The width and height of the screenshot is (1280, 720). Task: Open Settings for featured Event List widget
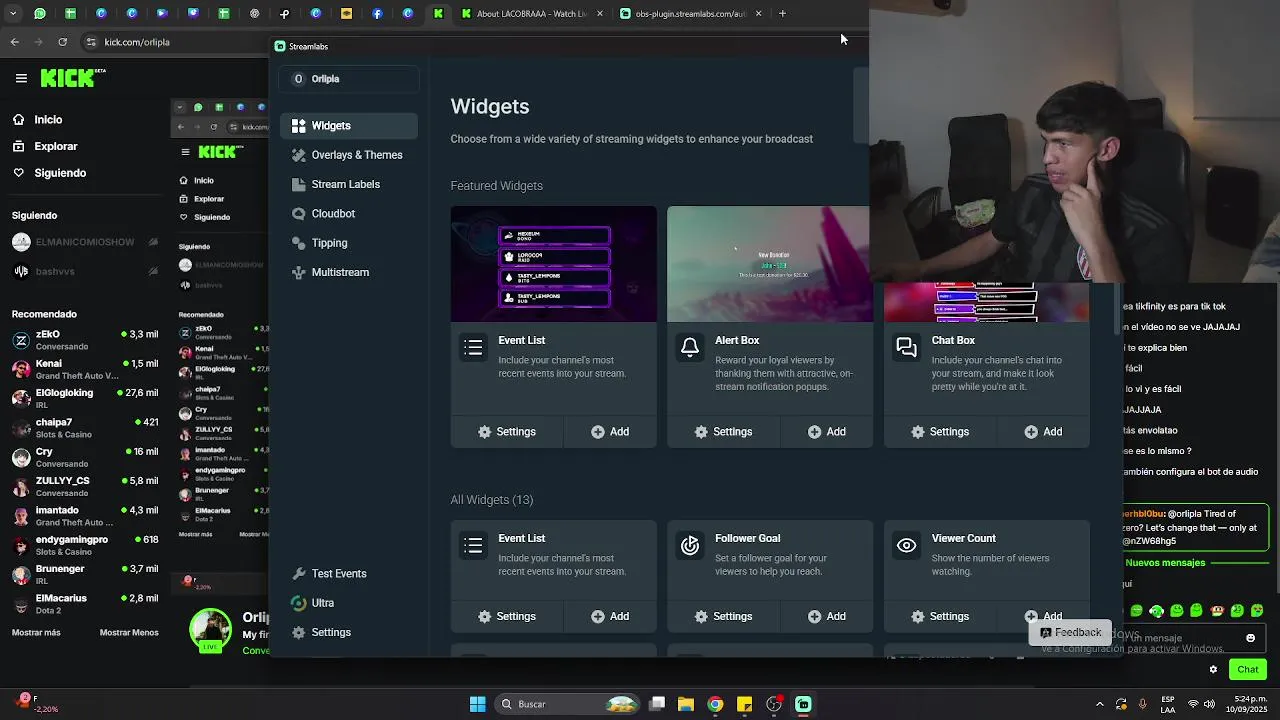coord(507,432)
